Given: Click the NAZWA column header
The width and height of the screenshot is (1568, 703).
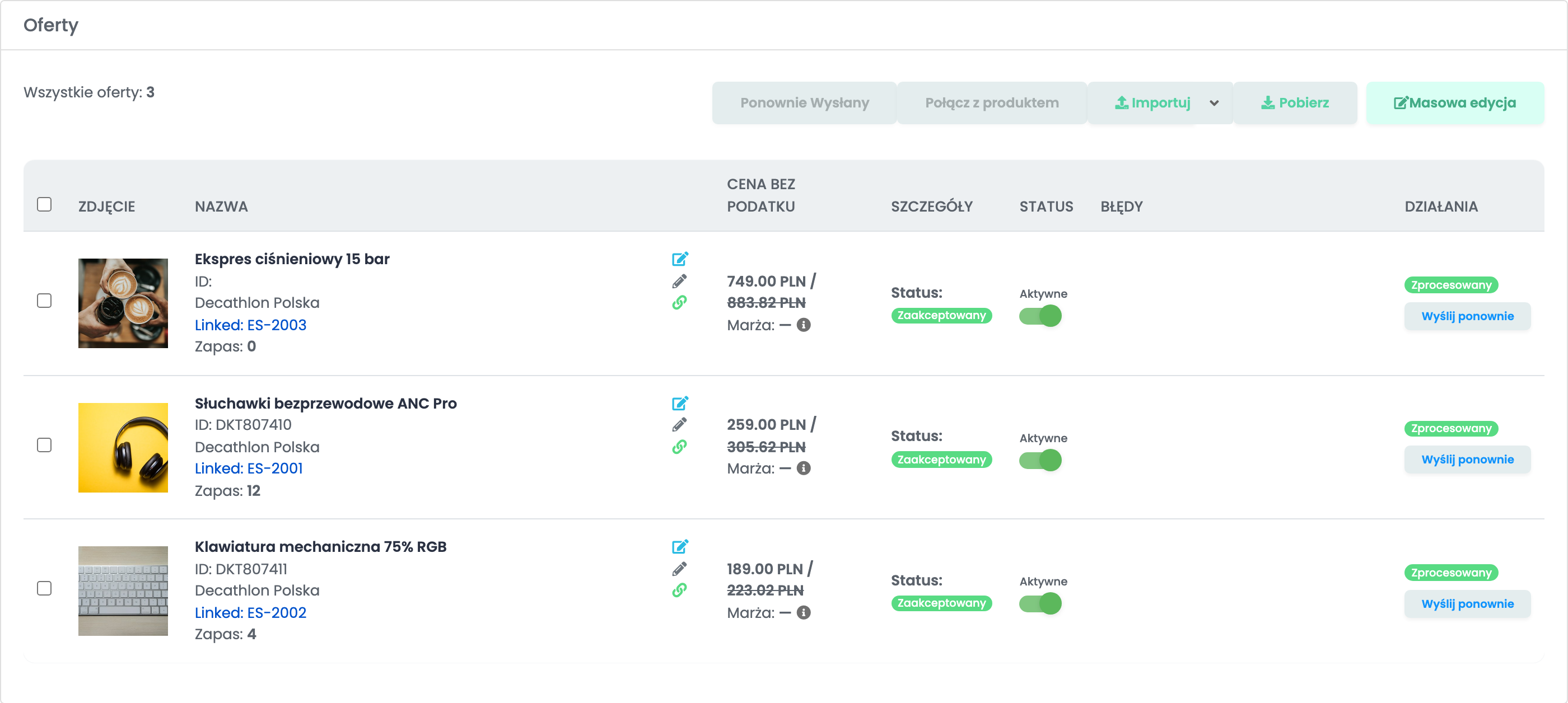Looking at the screenshot, I should click(x=221, y=207).
